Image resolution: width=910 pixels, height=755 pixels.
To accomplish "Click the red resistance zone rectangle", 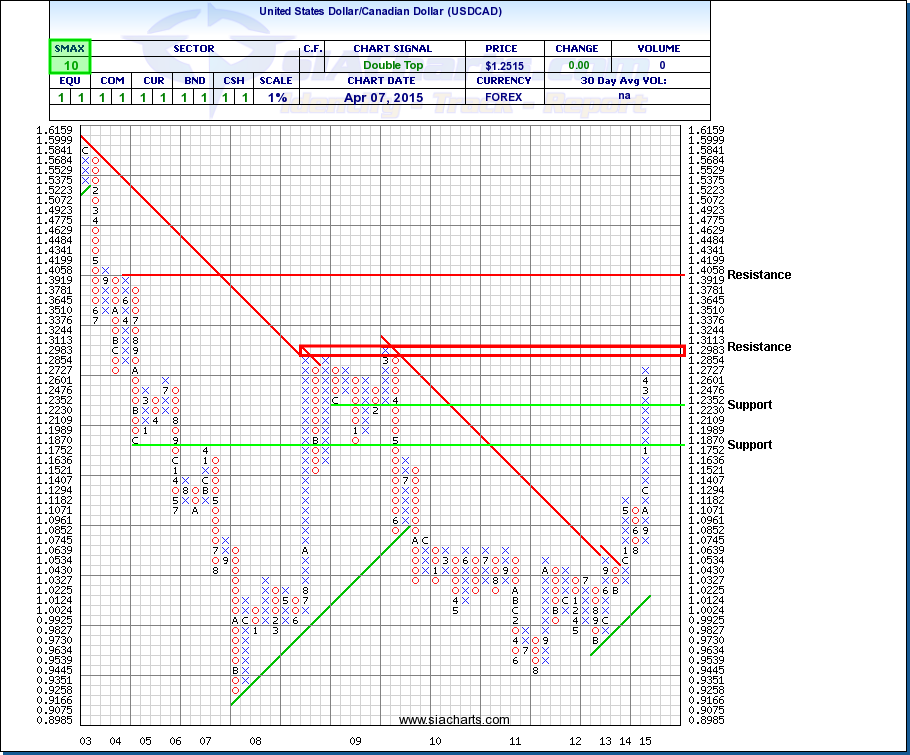I will tap(492, 350).
